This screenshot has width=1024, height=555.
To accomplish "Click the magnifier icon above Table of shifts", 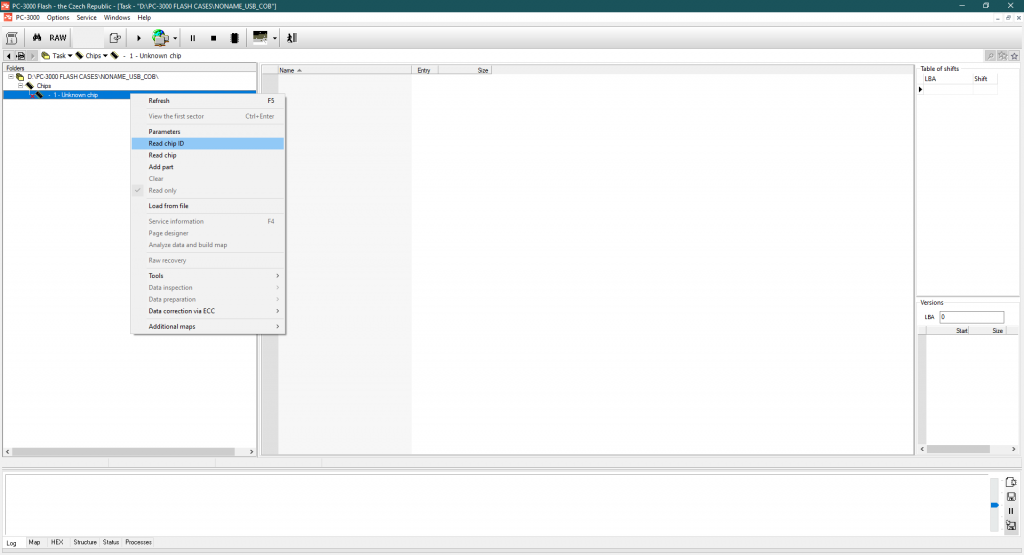I will coord(990,56).
